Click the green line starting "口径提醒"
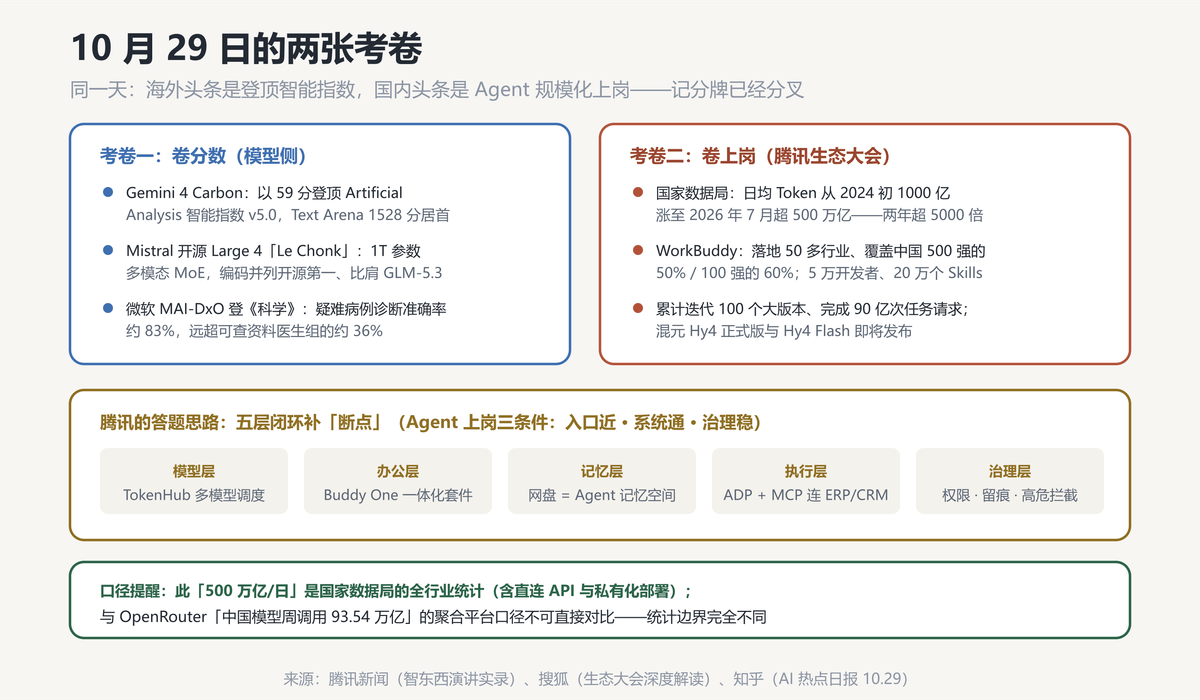Viewport: 1200px width, 700px height. [x=396, y=590]
